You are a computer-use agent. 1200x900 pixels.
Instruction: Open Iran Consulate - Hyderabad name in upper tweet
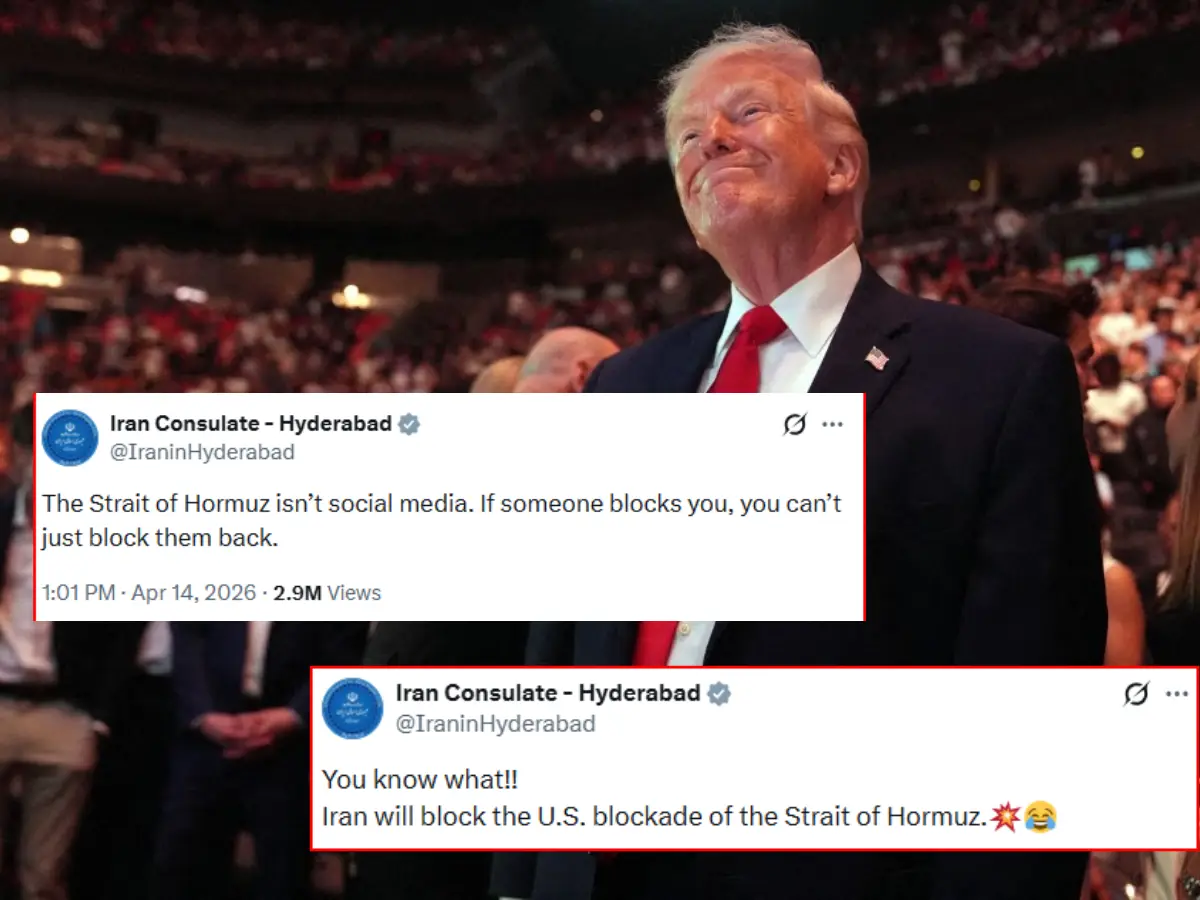pos(251,424)
